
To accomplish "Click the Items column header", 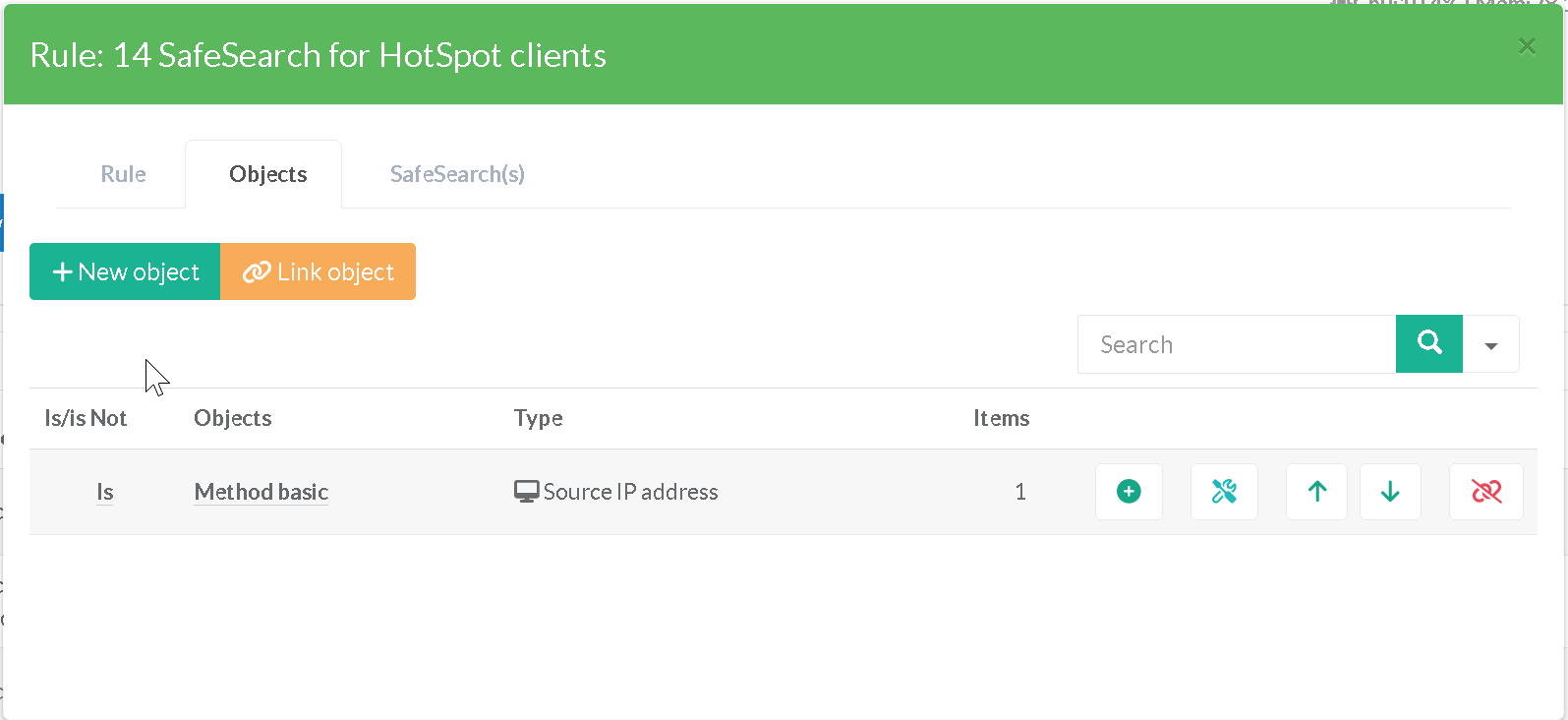I will (x=1001, y=418).
